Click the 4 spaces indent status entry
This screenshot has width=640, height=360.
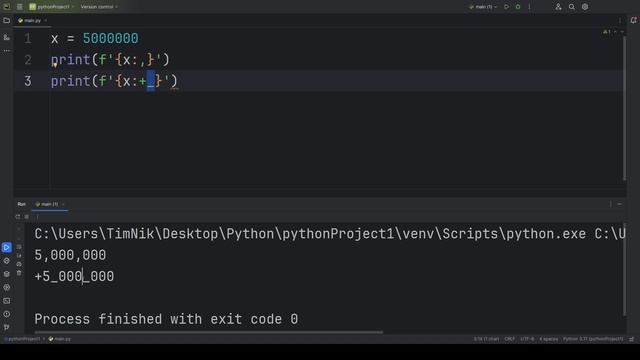pyautogui.click(x=548, y=339)
